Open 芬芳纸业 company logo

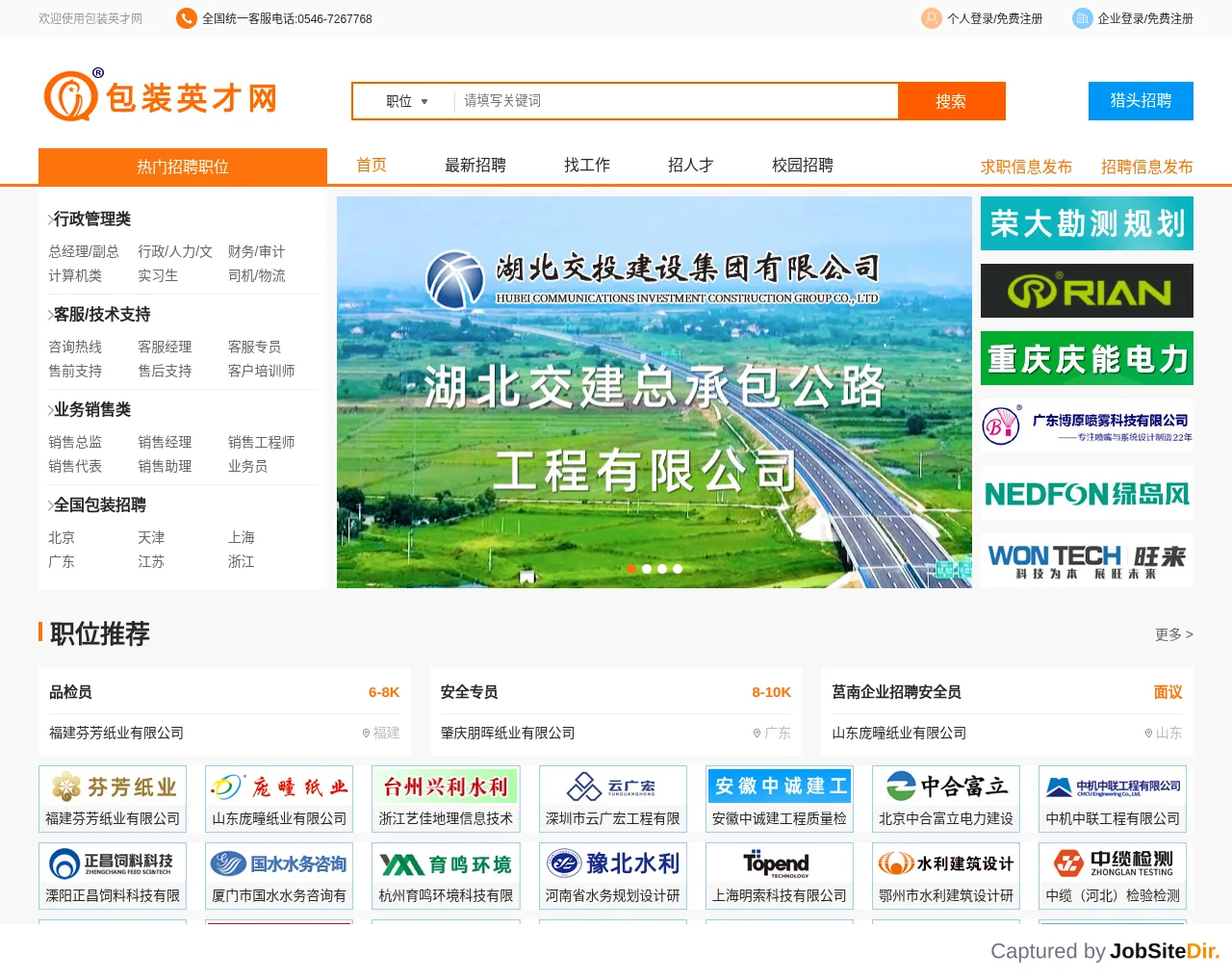click(x=113, y=787)
